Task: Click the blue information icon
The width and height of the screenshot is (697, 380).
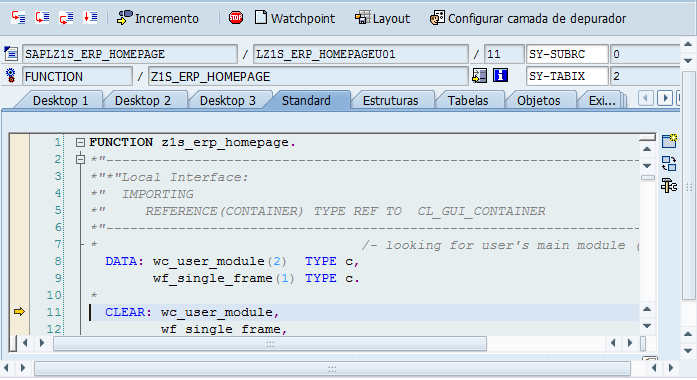Action: pos(501,76)
